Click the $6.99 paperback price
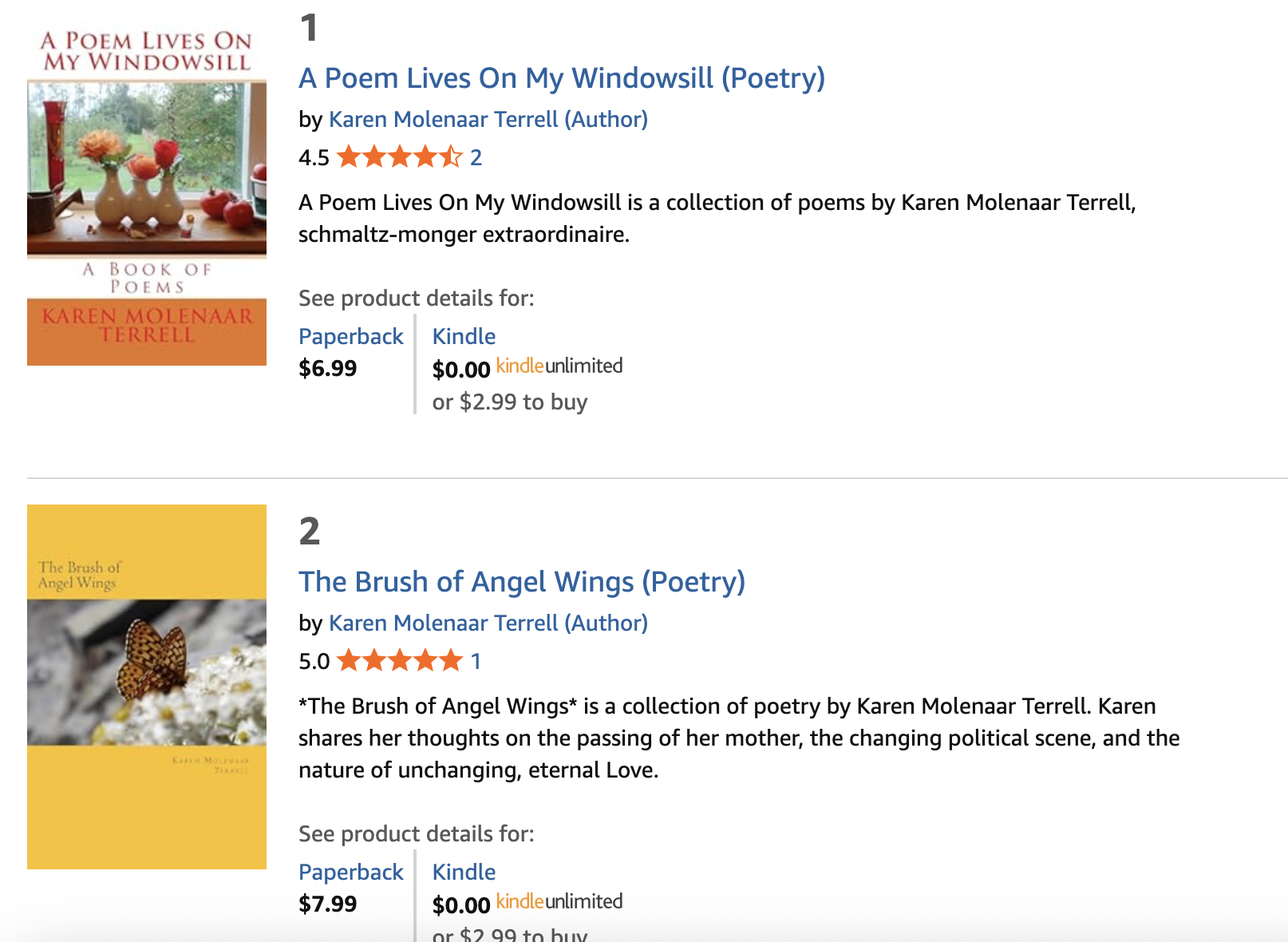 [327, 369]
